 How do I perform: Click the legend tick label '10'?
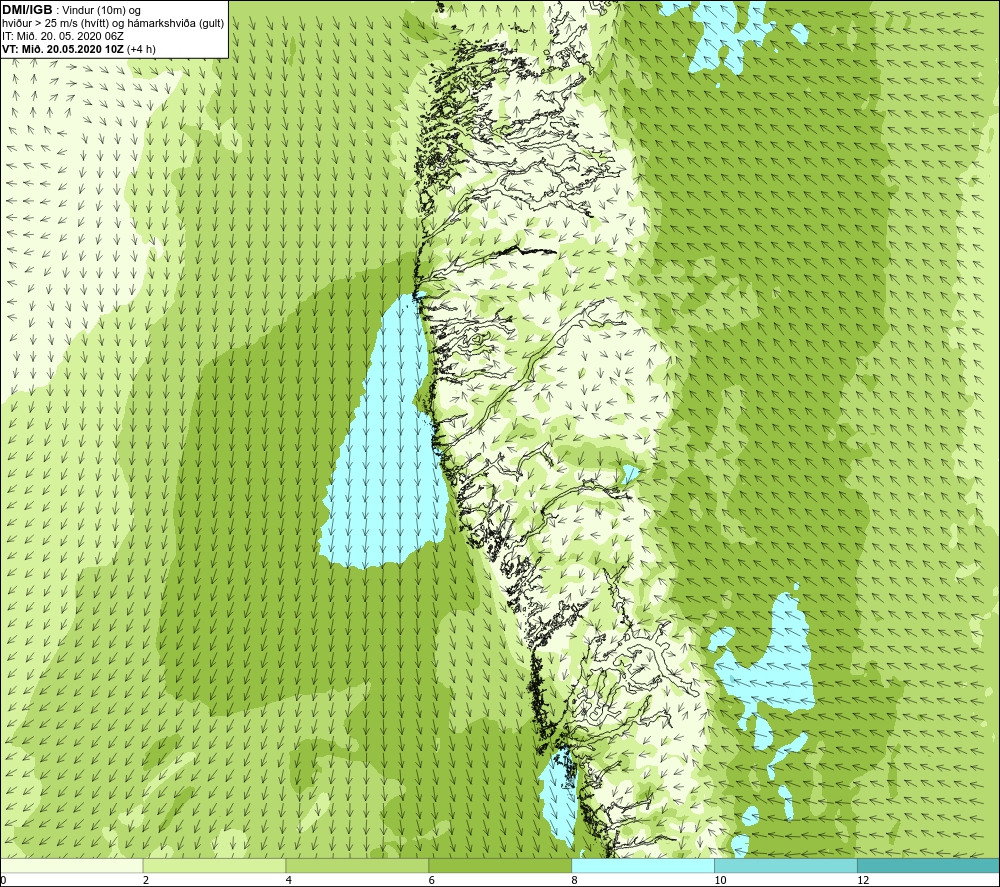(720, 880)
